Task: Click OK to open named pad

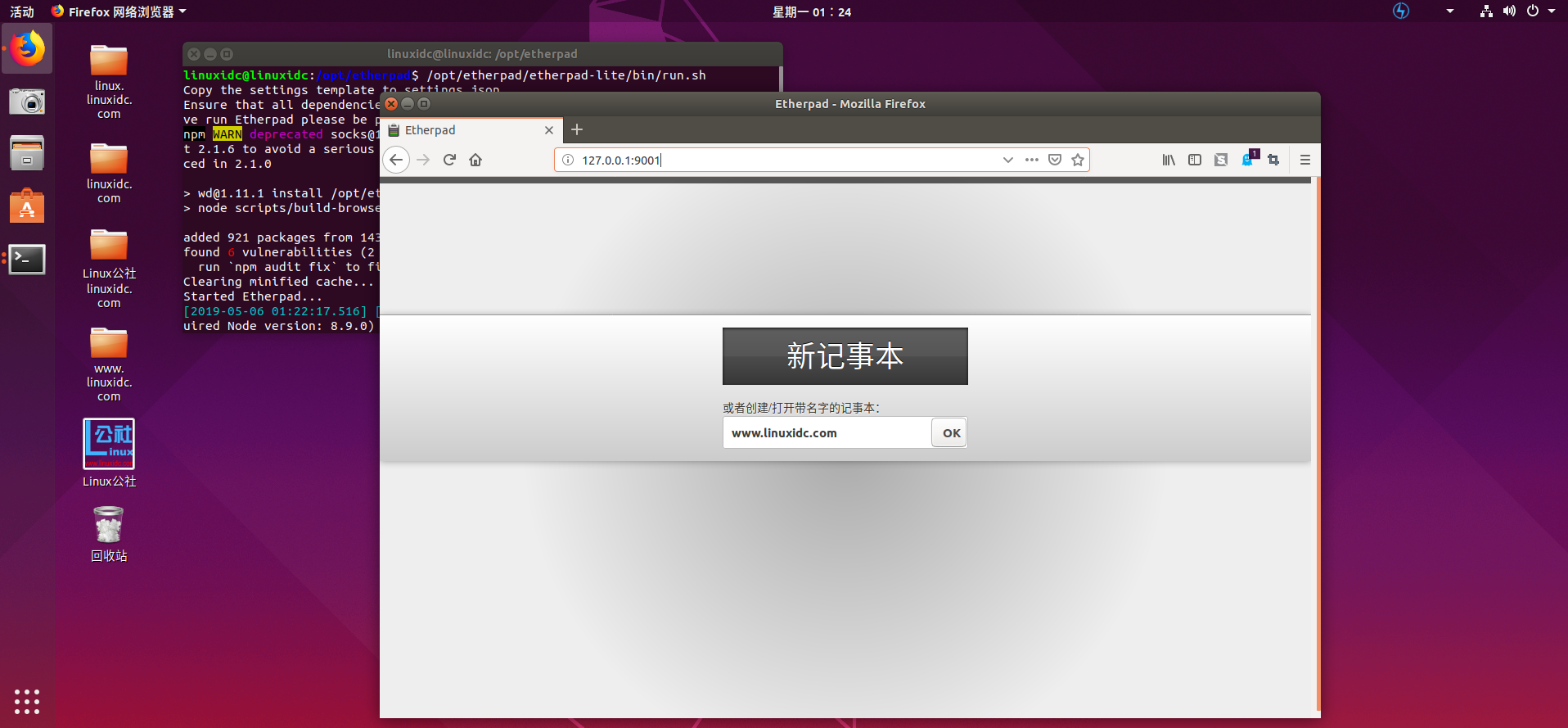Action: [x=949, y=432]
